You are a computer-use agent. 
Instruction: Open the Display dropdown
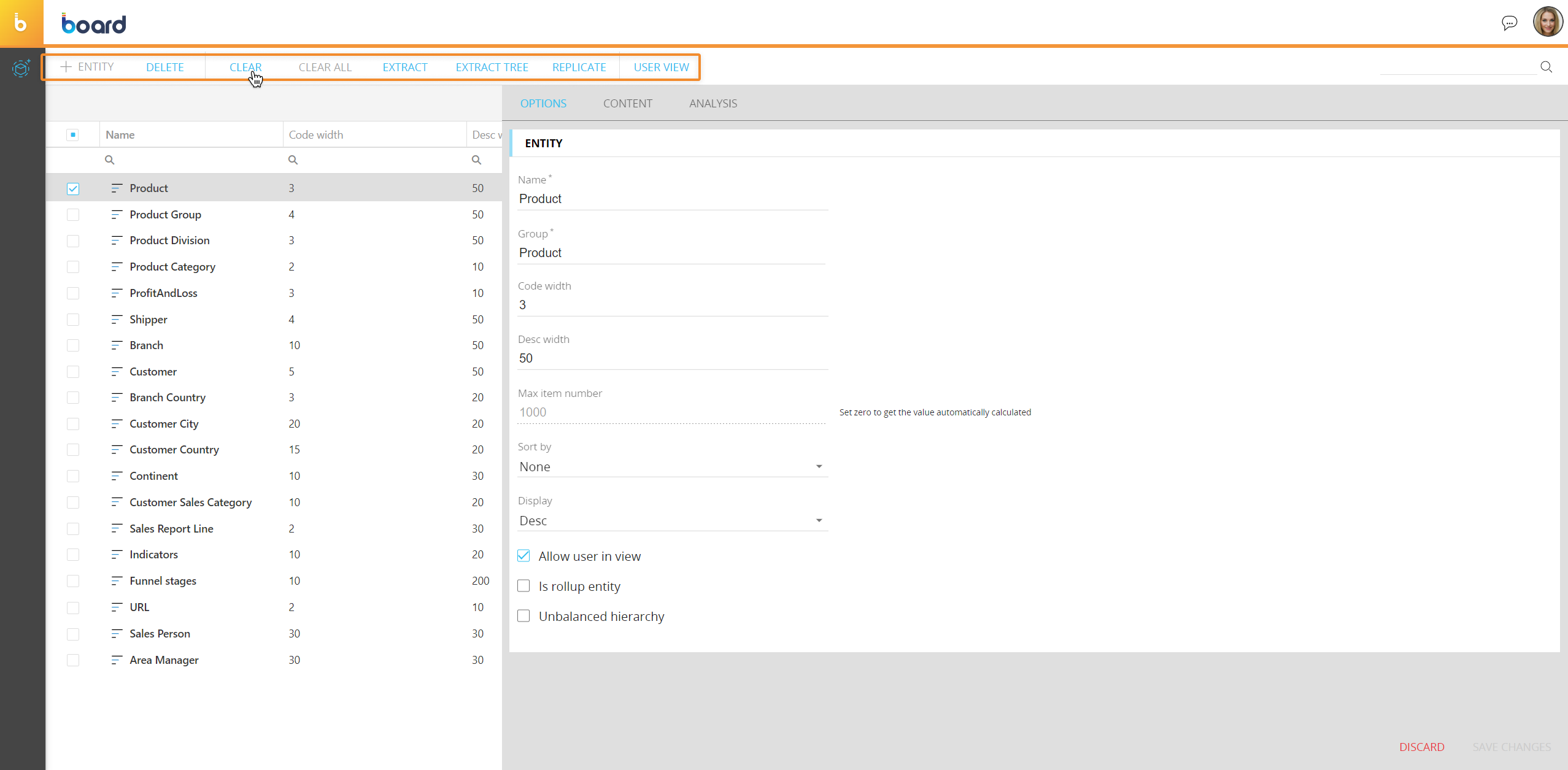click(671, 521)
